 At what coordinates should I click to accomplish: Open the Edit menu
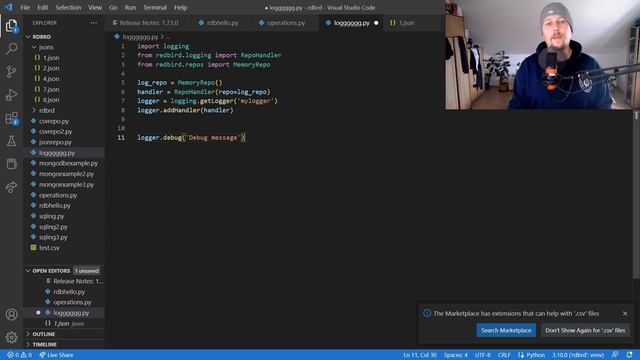tap(42, 7)
